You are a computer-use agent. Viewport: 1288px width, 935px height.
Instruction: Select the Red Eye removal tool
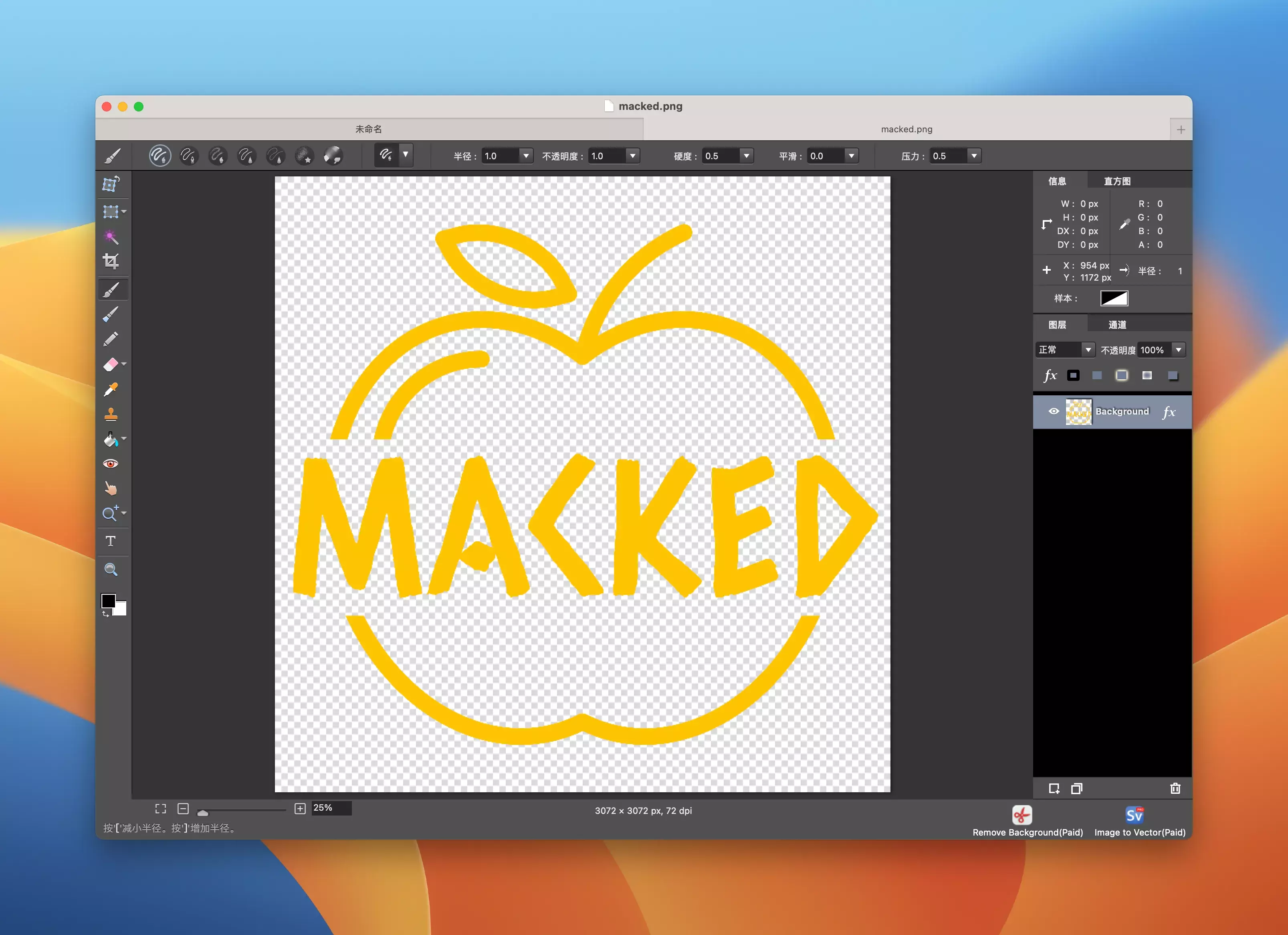[x=111, y=464]
